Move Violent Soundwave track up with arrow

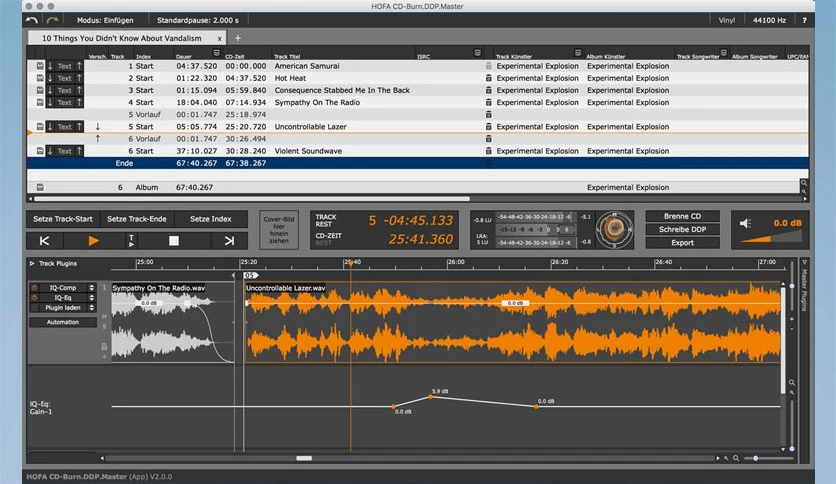tap(79, 151)
